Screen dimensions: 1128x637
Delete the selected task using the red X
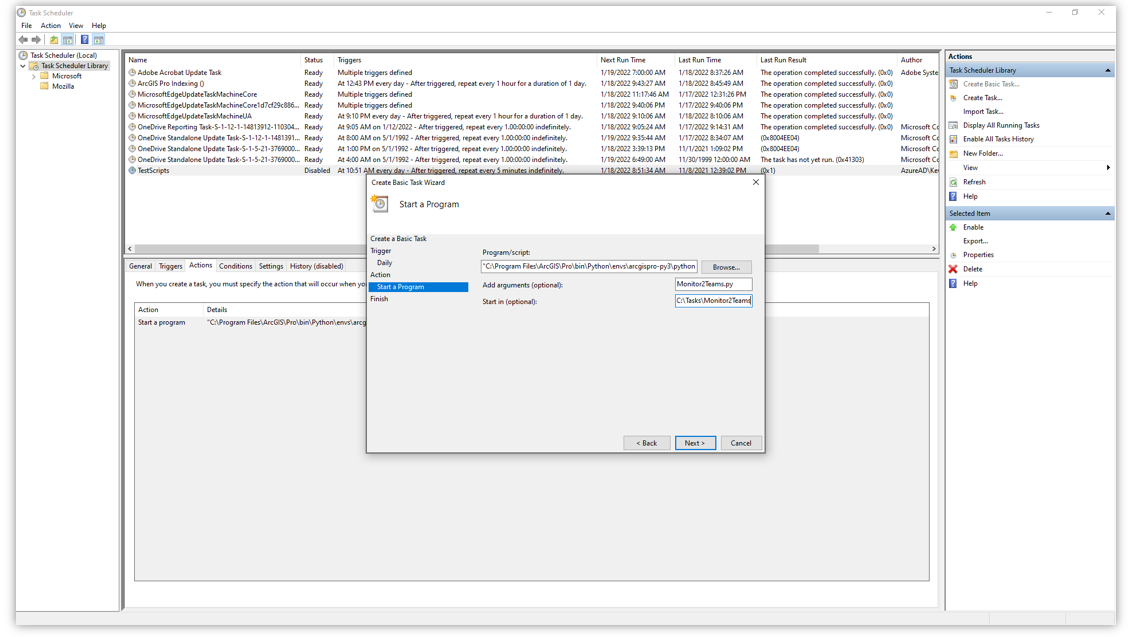click(x=954, y=268)
